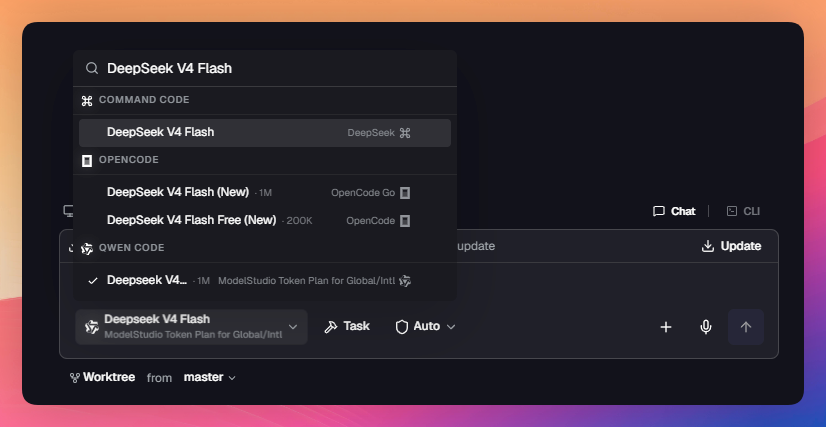Screen dimensions: 826x427
Task: Click the 200K context size label
Action: click(x=299, y=221)
